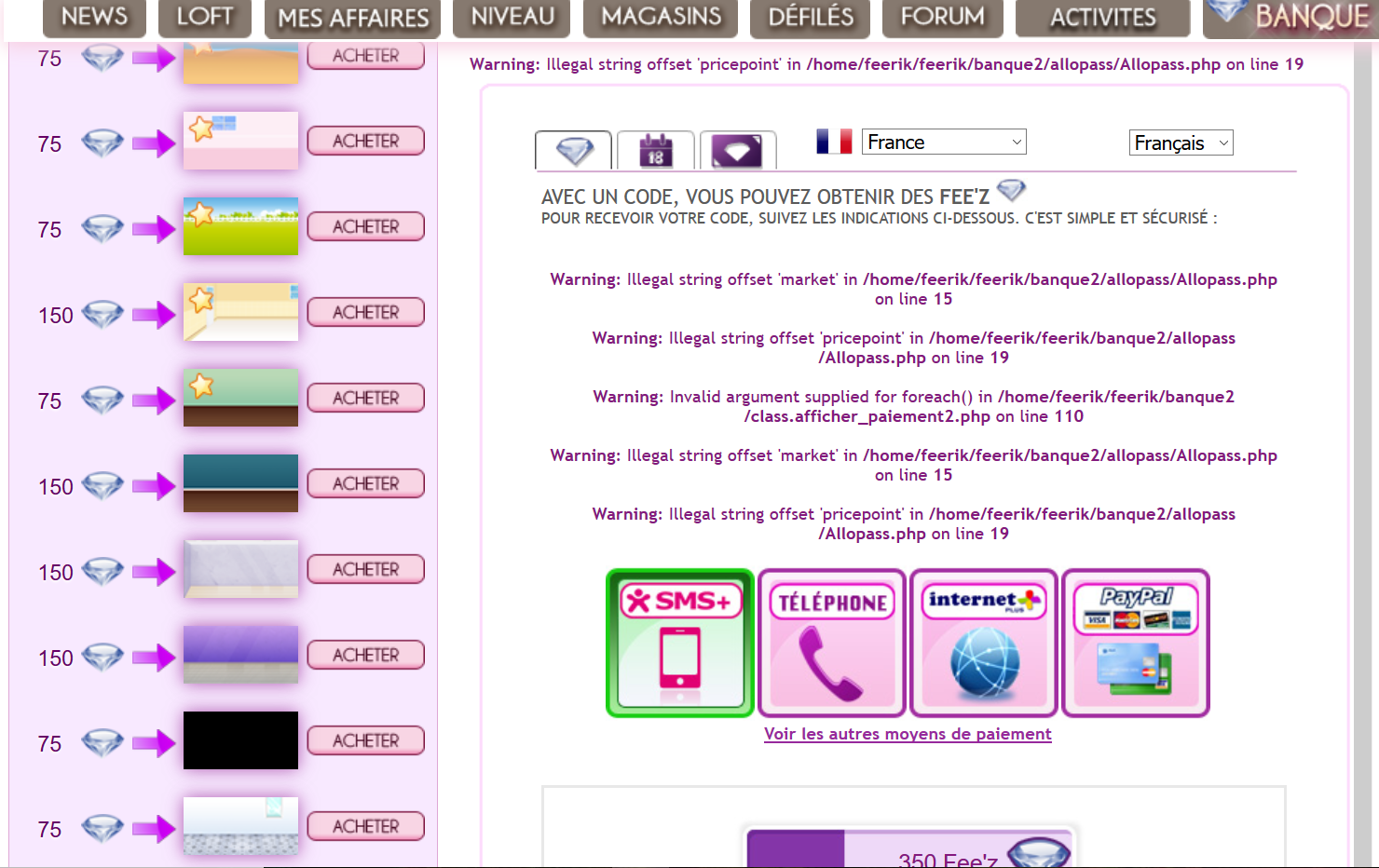Click the diamond icon in the green grass row

(x=102, y=229)
